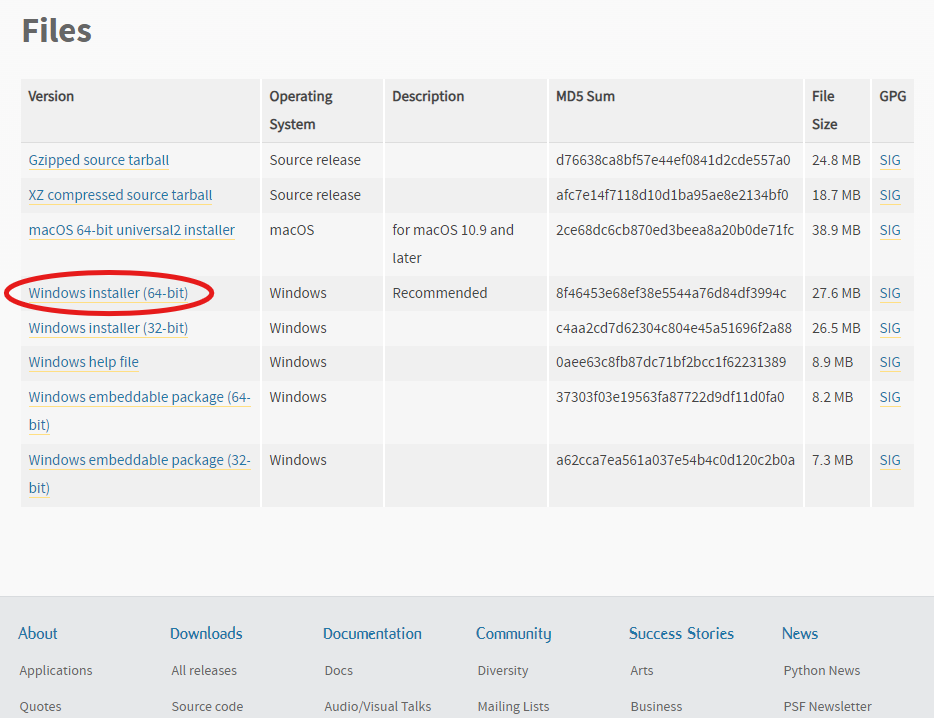Select MD5 sum a62cca7ea561a037e54b4c0d120c2b0a

pyautogui.click(x=675, y=461)
